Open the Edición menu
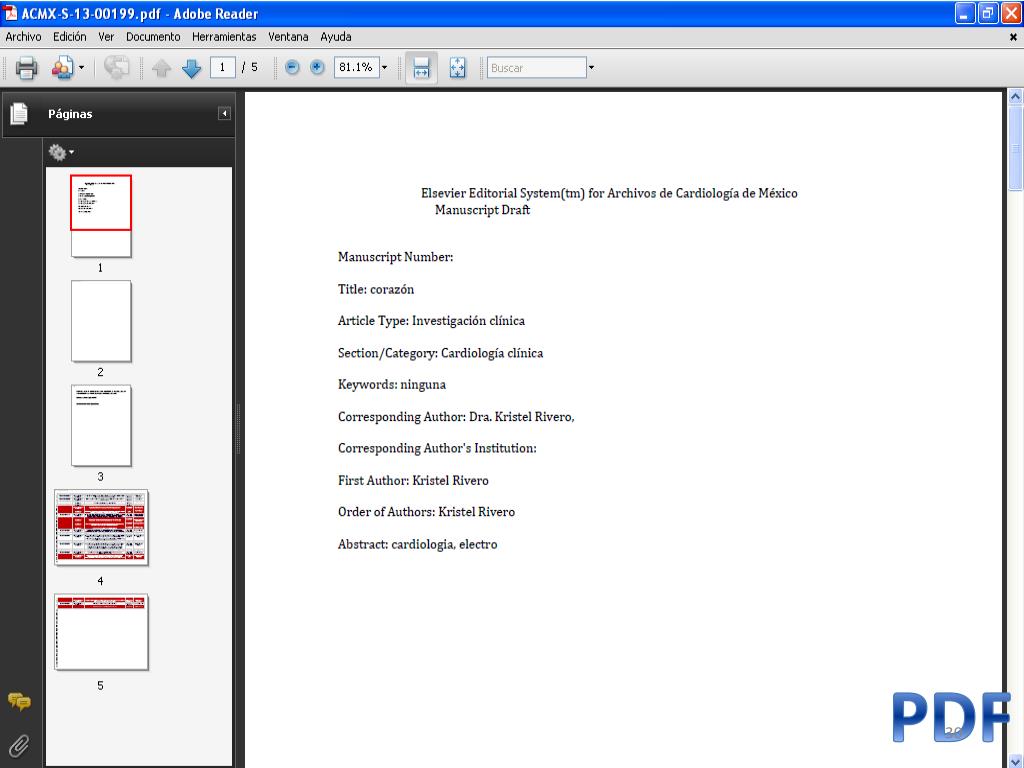1024x768 pixels. click(70, 37)
